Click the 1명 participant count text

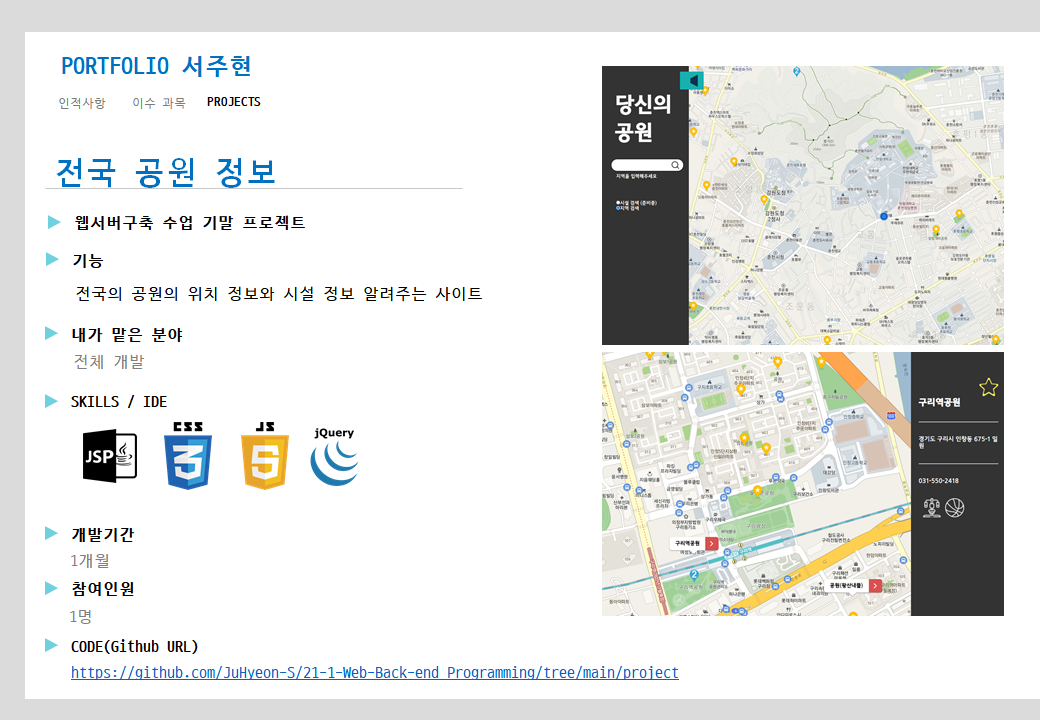(x=81, y=617)
